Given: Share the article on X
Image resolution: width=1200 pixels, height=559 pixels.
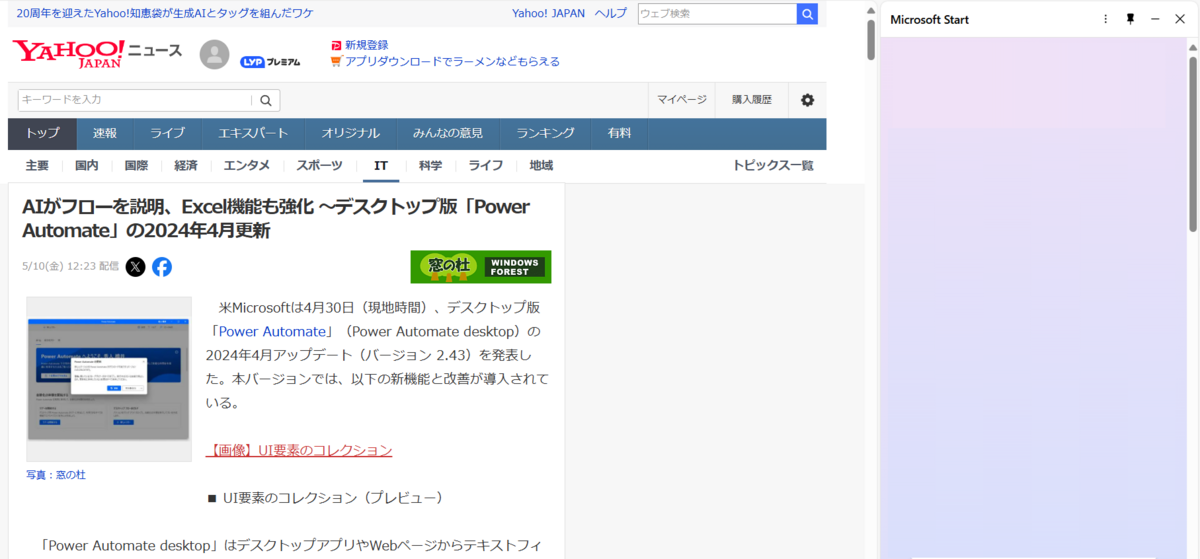Looking at the screenshot, I should (x=135, y=267).
